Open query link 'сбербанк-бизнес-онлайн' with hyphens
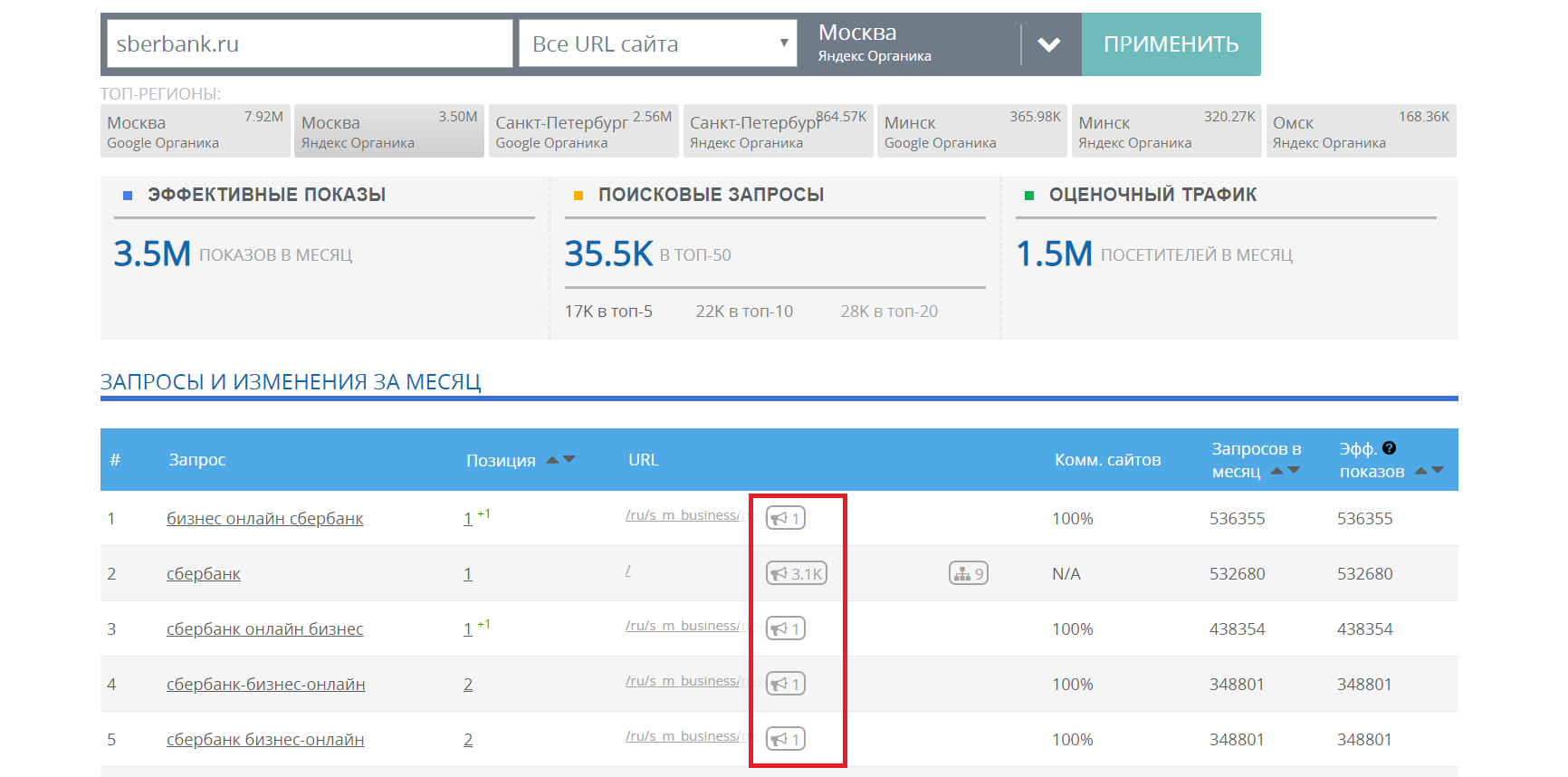The width and height of the screenshot is (1568, 777). point(266,685)
